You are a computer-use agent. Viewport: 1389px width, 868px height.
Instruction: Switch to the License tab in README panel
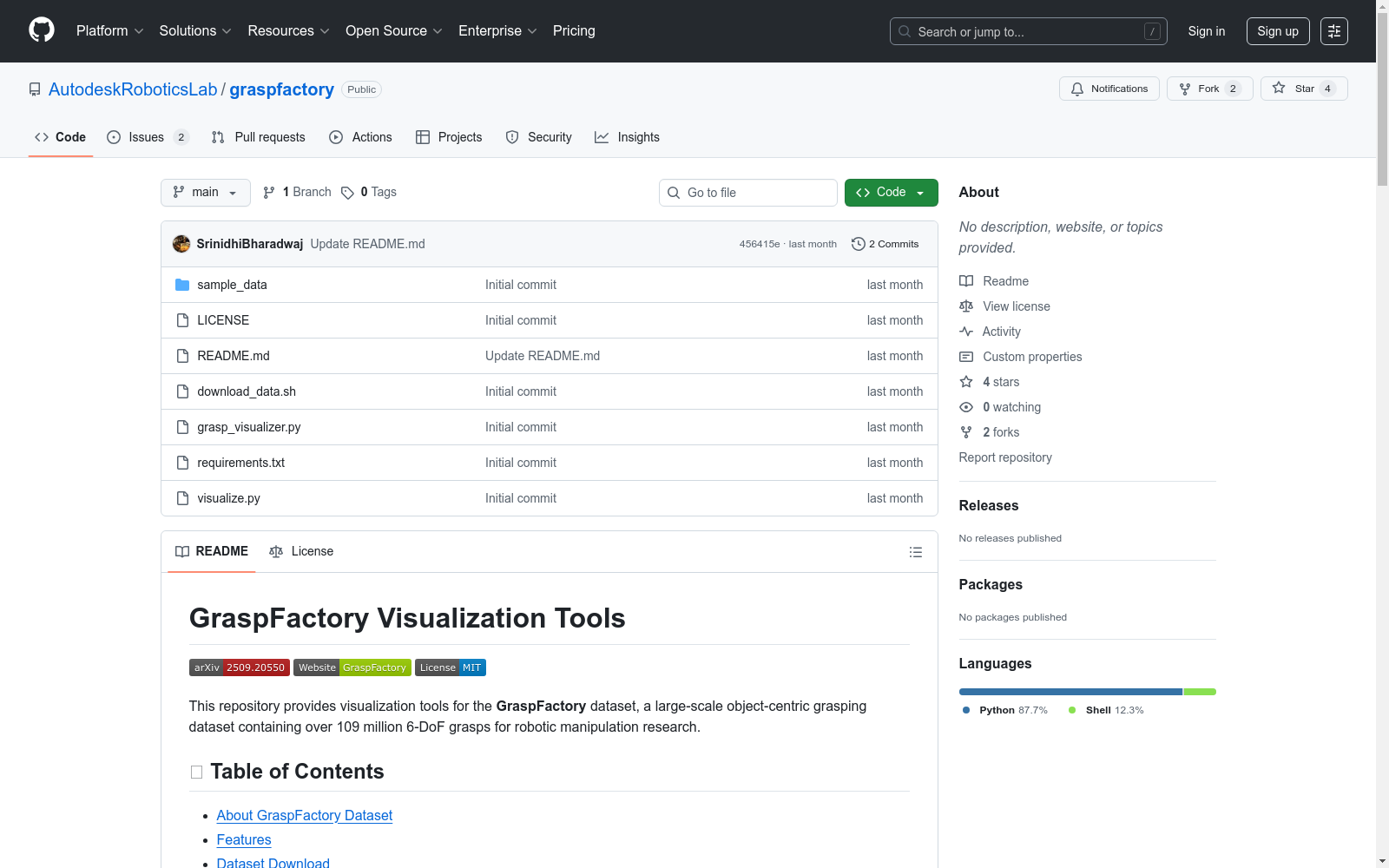pos(301,552)
